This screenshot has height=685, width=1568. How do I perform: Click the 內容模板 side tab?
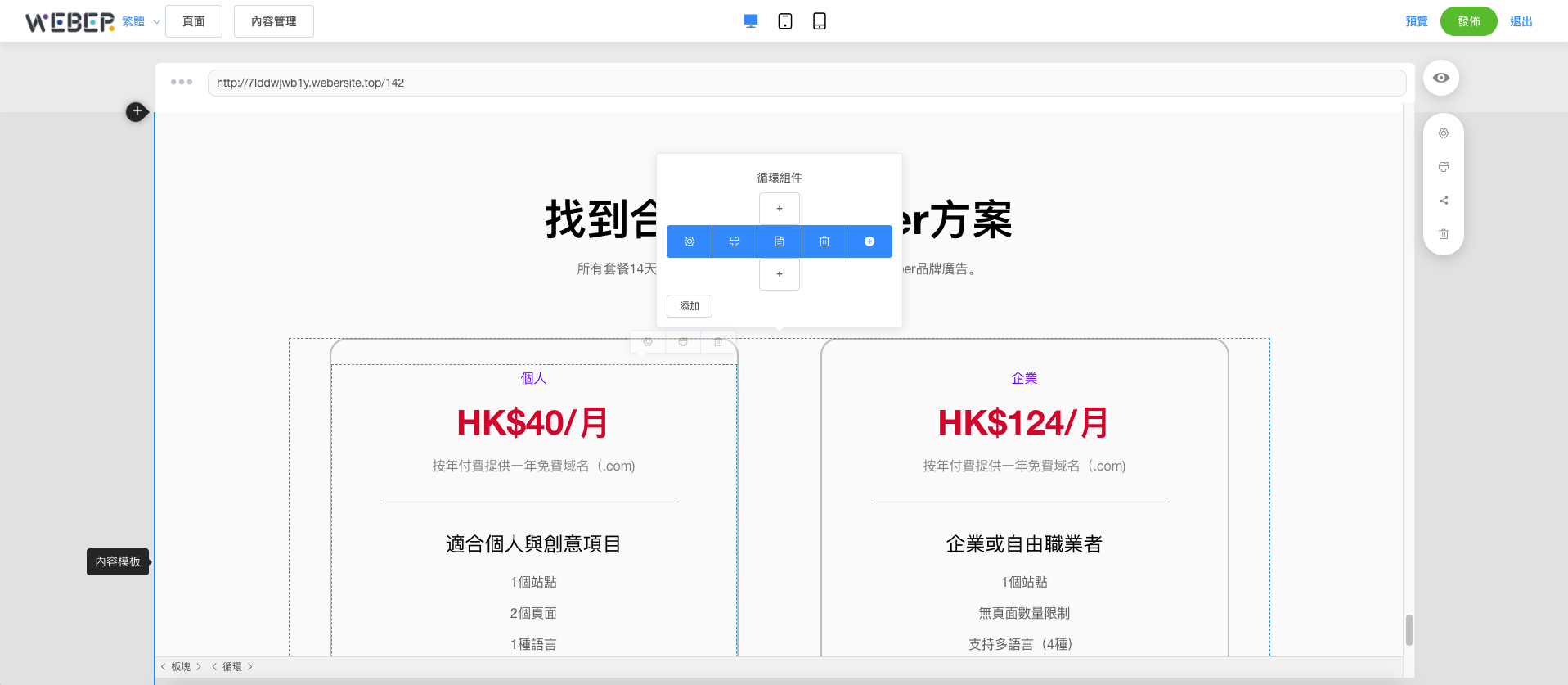118,561
